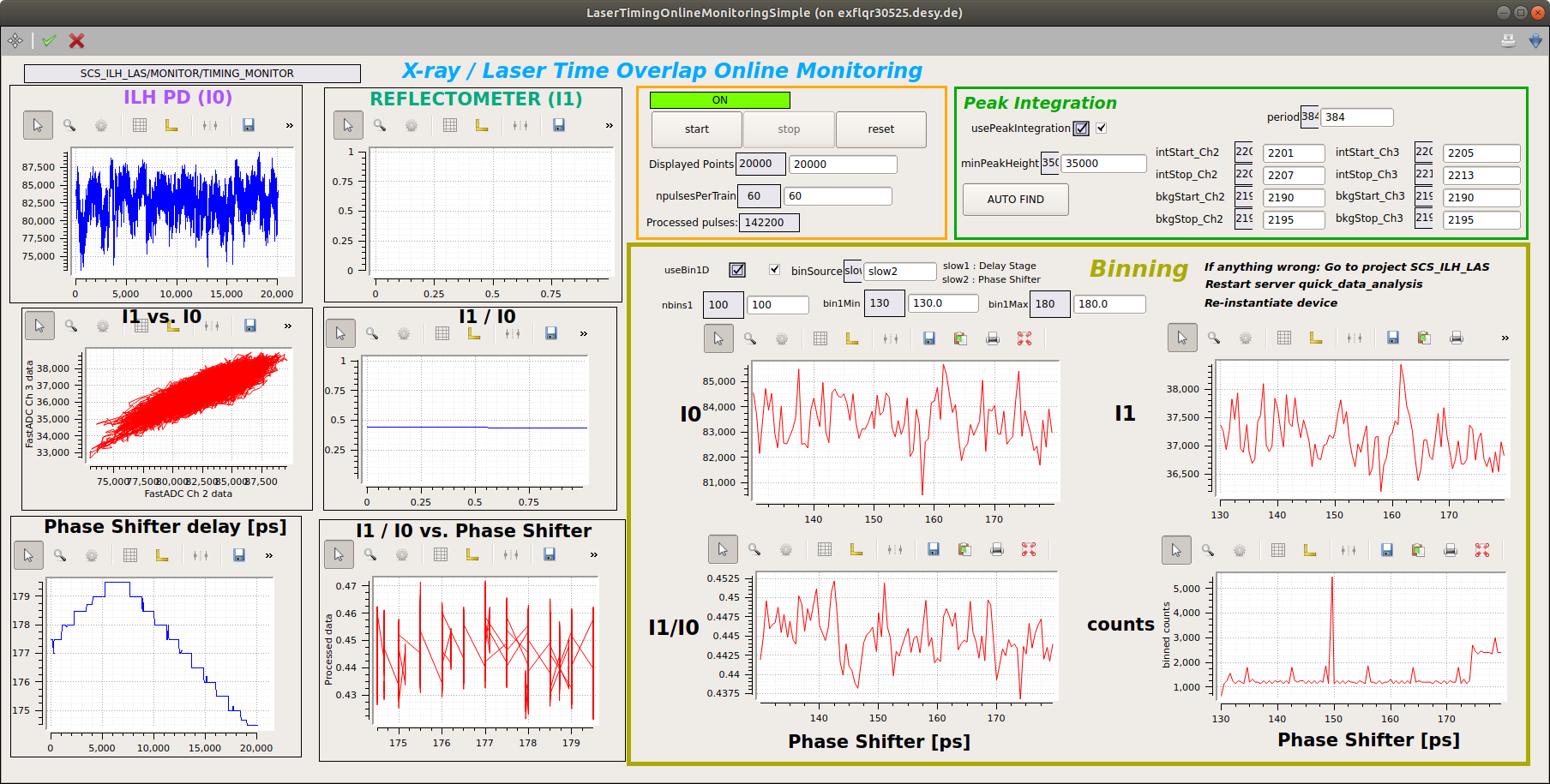
Task: Click yellow axes icon in counts plot toolbar
Action: click(x=1310, y=550)
